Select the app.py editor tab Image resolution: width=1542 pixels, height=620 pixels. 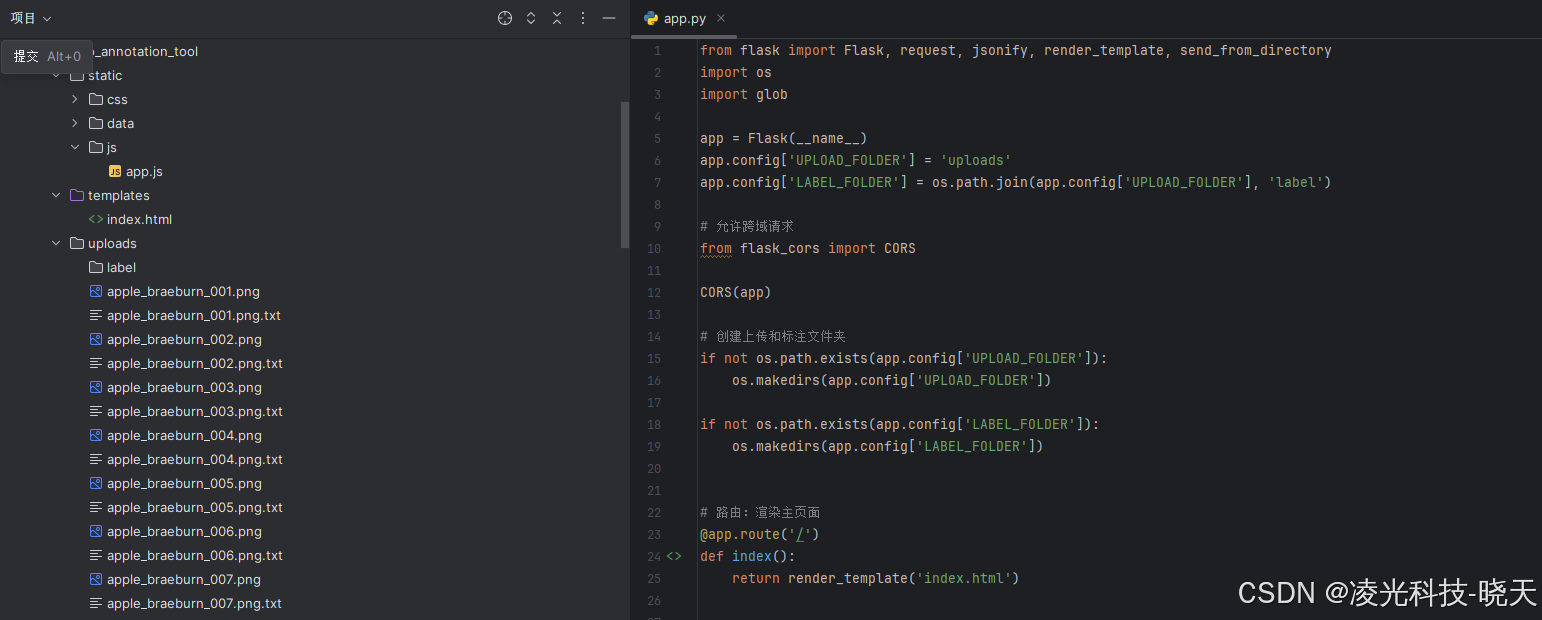pyautogui.click(x=682, y=17)
